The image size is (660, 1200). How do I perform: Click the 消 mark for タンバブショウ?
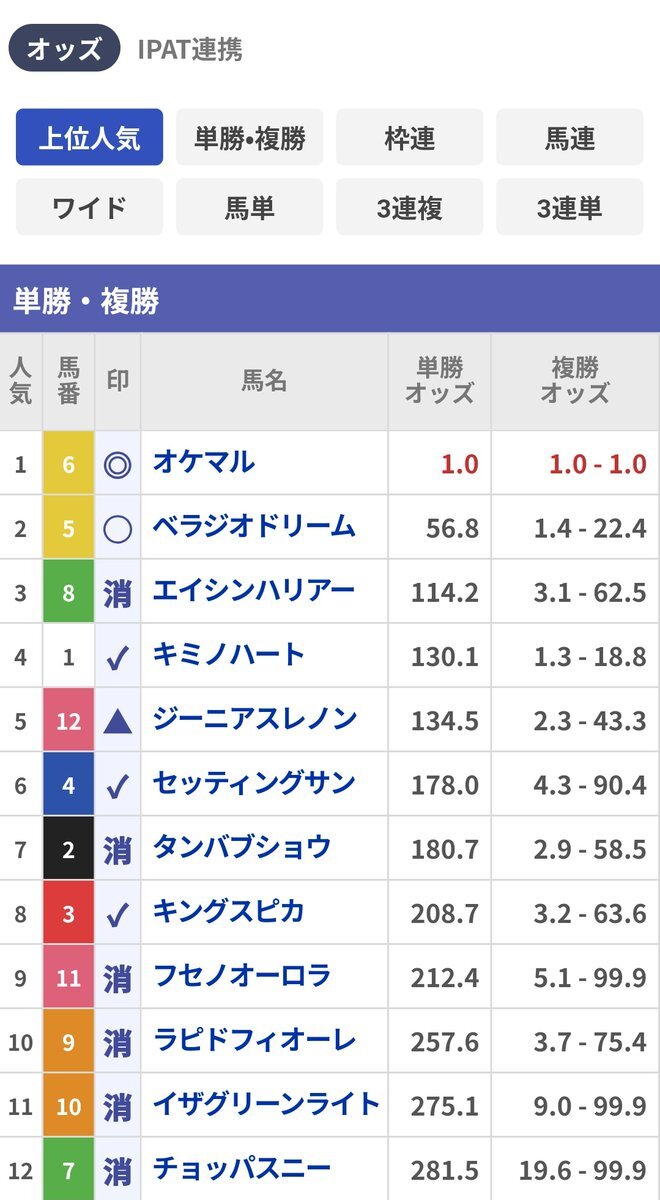click(x=118, y=849)
